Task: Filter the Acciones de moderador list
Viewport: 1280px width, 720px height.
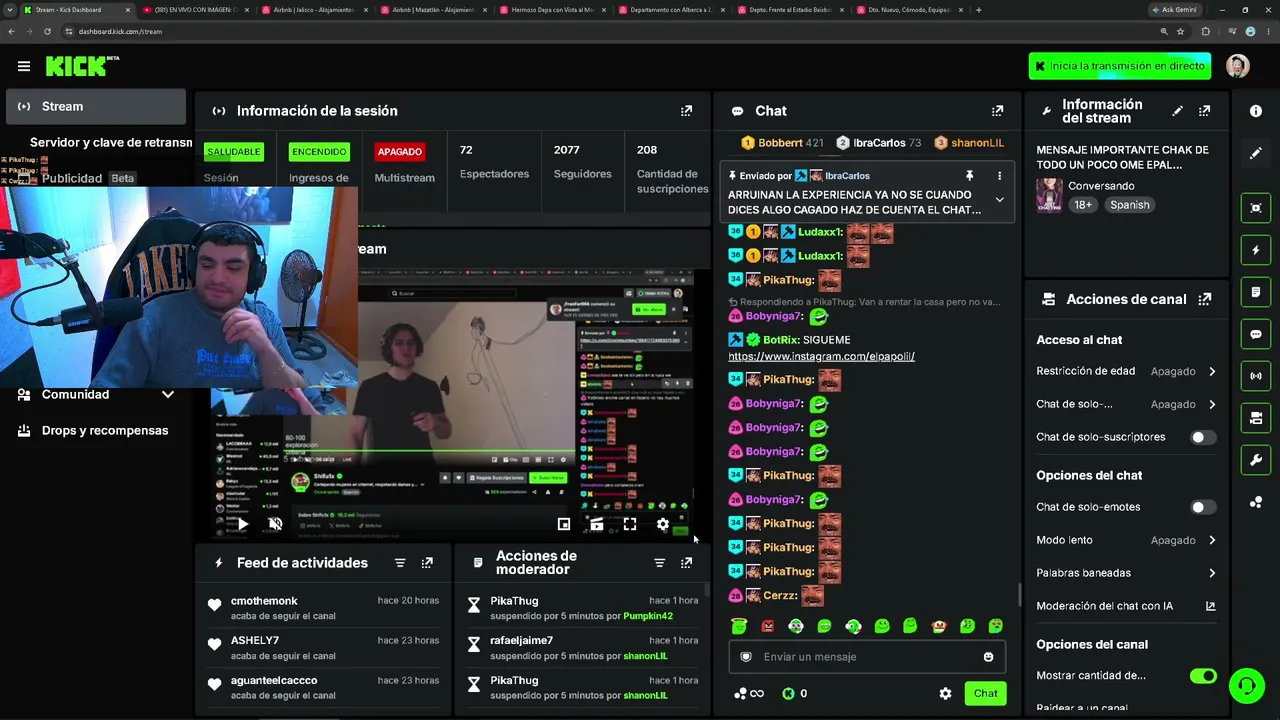Action: tap(659, 563)
